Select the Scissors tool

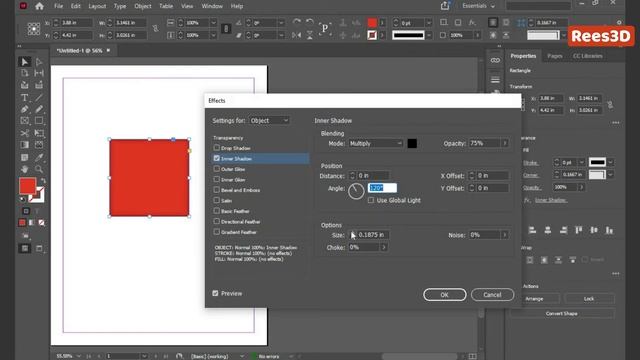[24, 133]
